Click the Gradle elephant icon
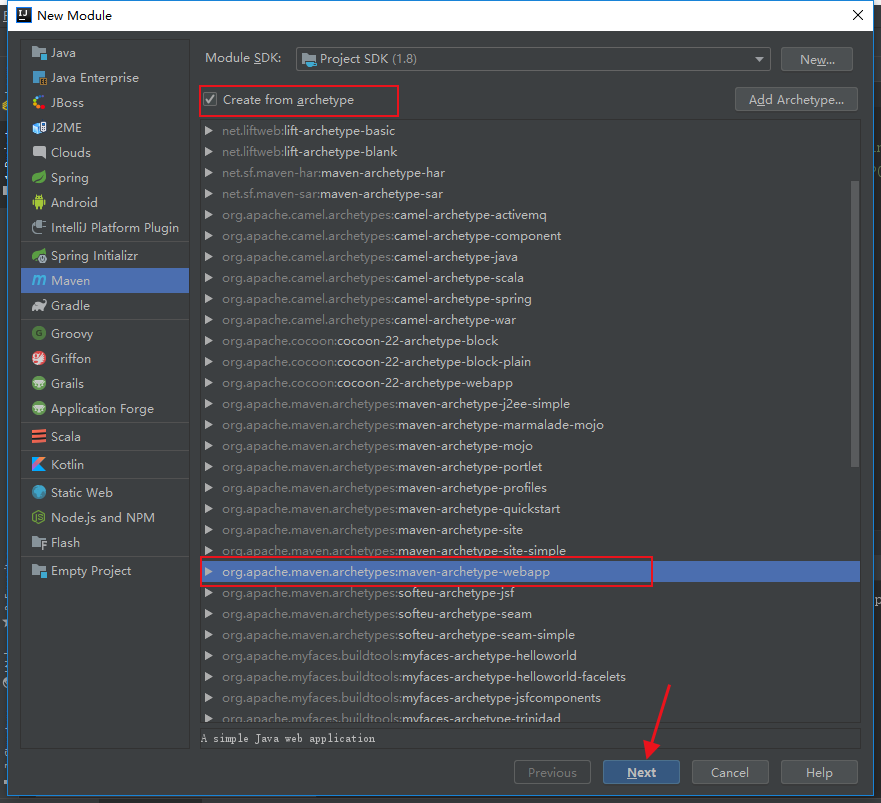 tap(39, 306)
